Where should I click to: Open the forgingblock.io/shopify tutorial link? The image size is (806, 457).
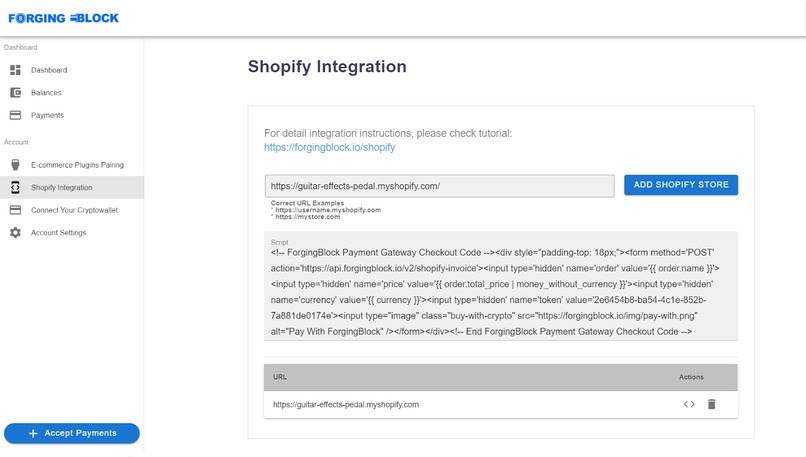coord(329,147)
